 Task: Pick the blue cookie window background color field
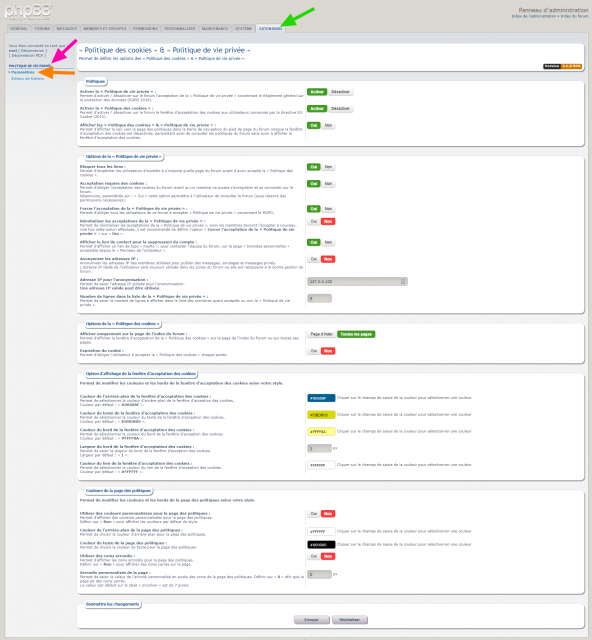point(321,398)
